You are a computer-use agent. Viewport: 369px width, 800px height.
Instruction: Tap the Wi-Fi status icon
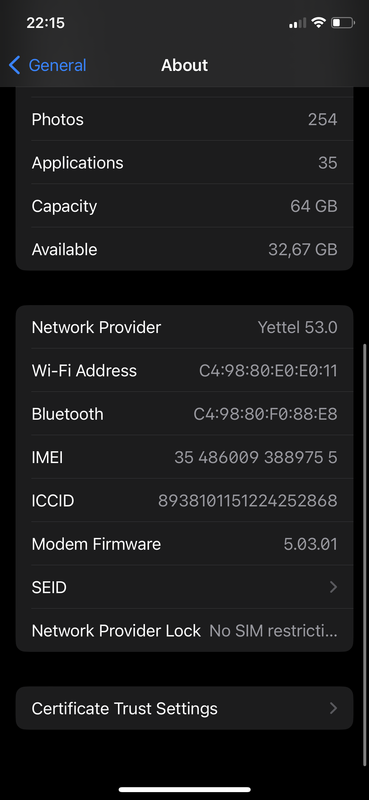pos(319,22)
